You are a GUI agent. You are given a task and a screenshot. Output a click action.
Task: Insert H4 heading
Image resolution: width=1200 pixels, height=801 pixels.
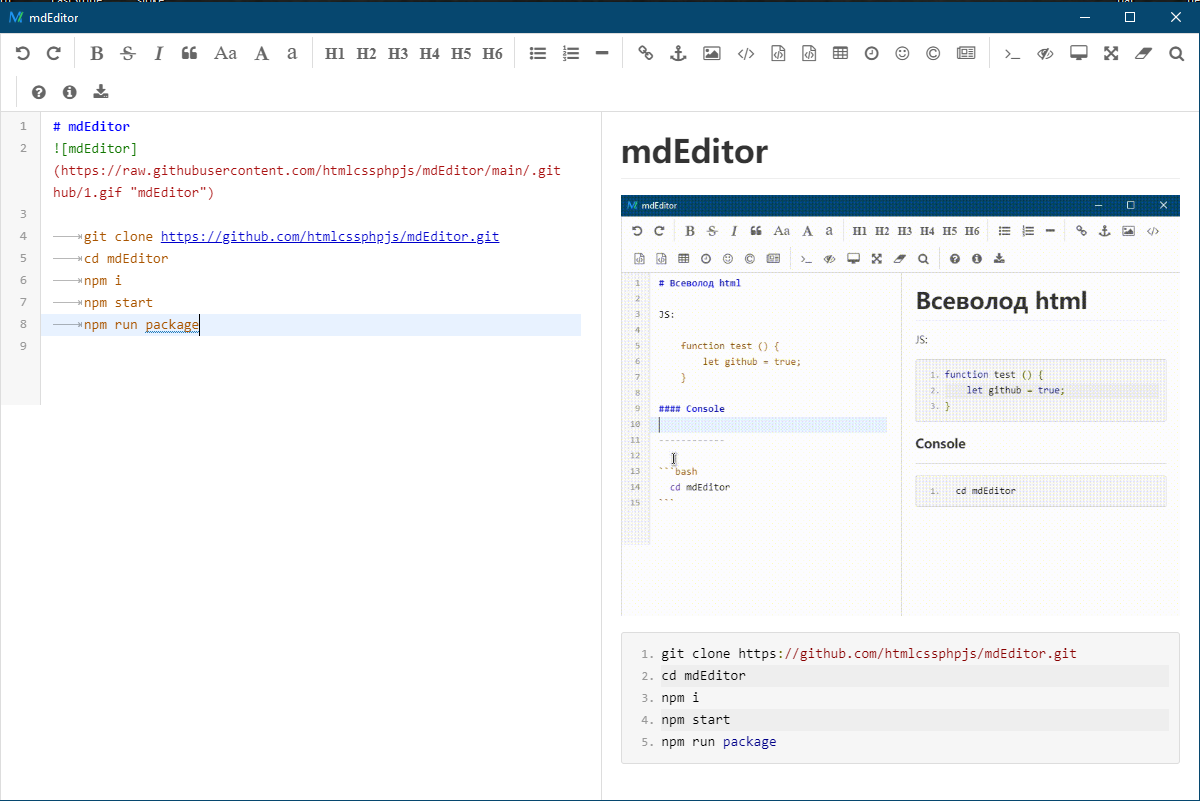tap(430, 54)
